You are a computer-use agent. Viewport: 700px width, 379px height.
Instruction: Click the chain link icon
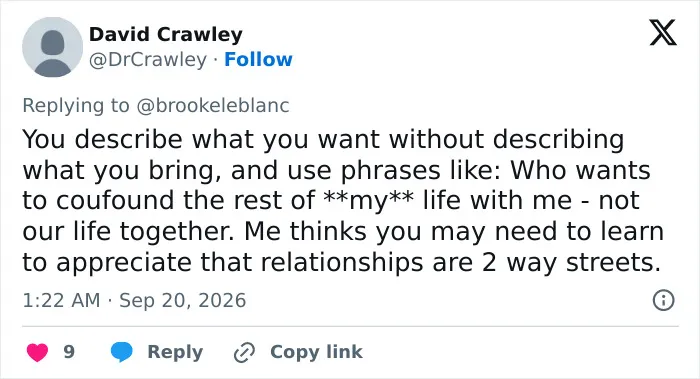(244, 352)
